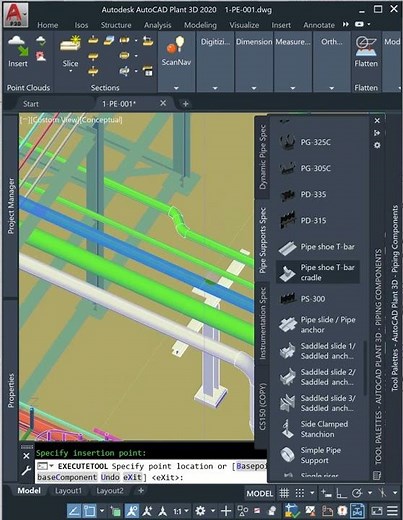The width and height of the screenshot is (403, 520).
Task: Expand the Dimension panel dropdown
Action: click(254, 88)
